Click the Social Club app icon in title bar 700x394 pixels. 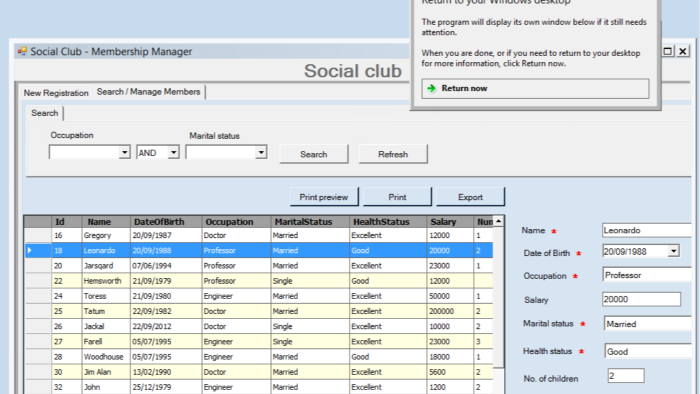tap(22, 51)
